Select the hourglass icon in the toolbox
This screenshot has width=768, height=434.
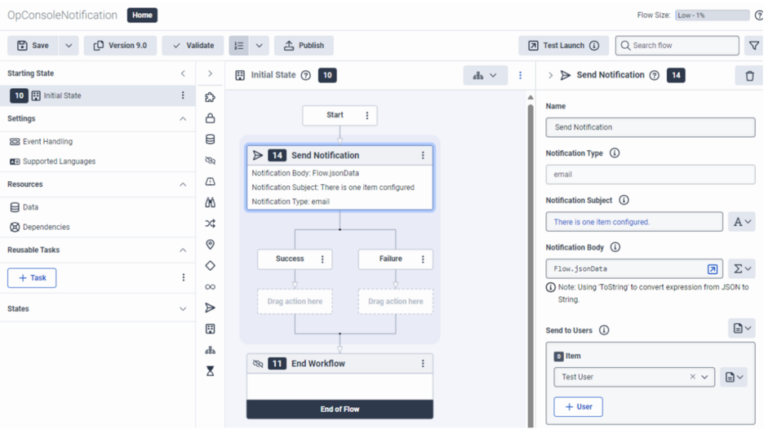[210, 370]
